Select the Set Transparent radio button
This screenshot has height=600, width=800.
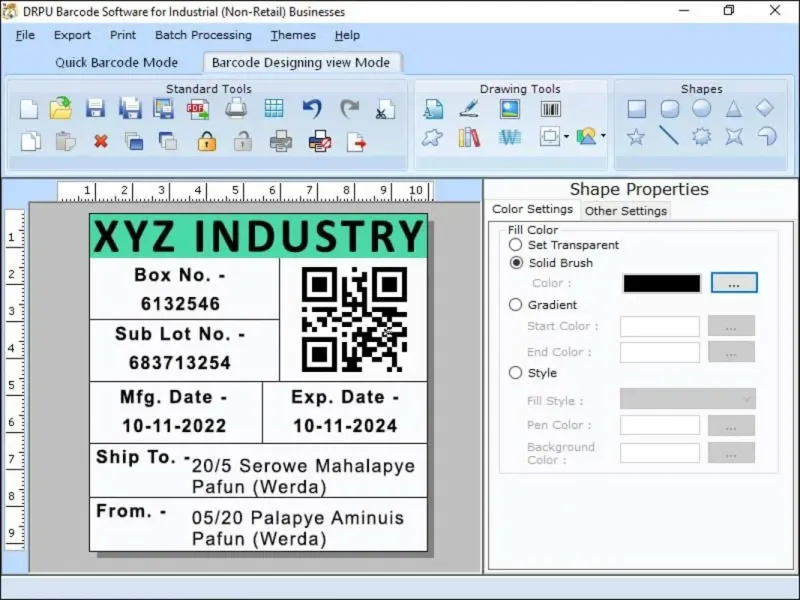pyautogui.click(x=516, y=245)
